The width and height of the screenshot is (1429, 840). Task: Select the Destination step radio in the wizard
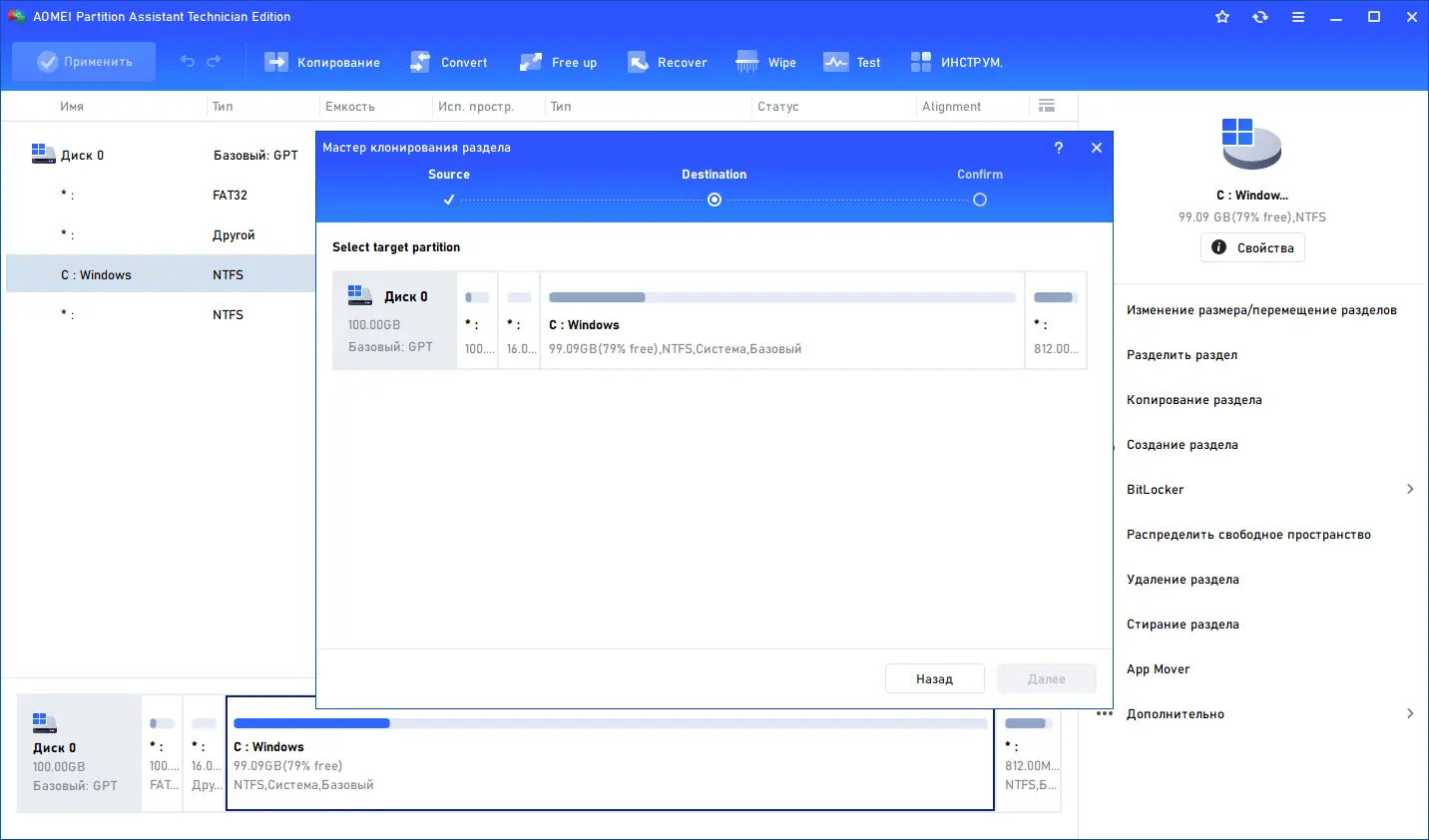point(714,199)
